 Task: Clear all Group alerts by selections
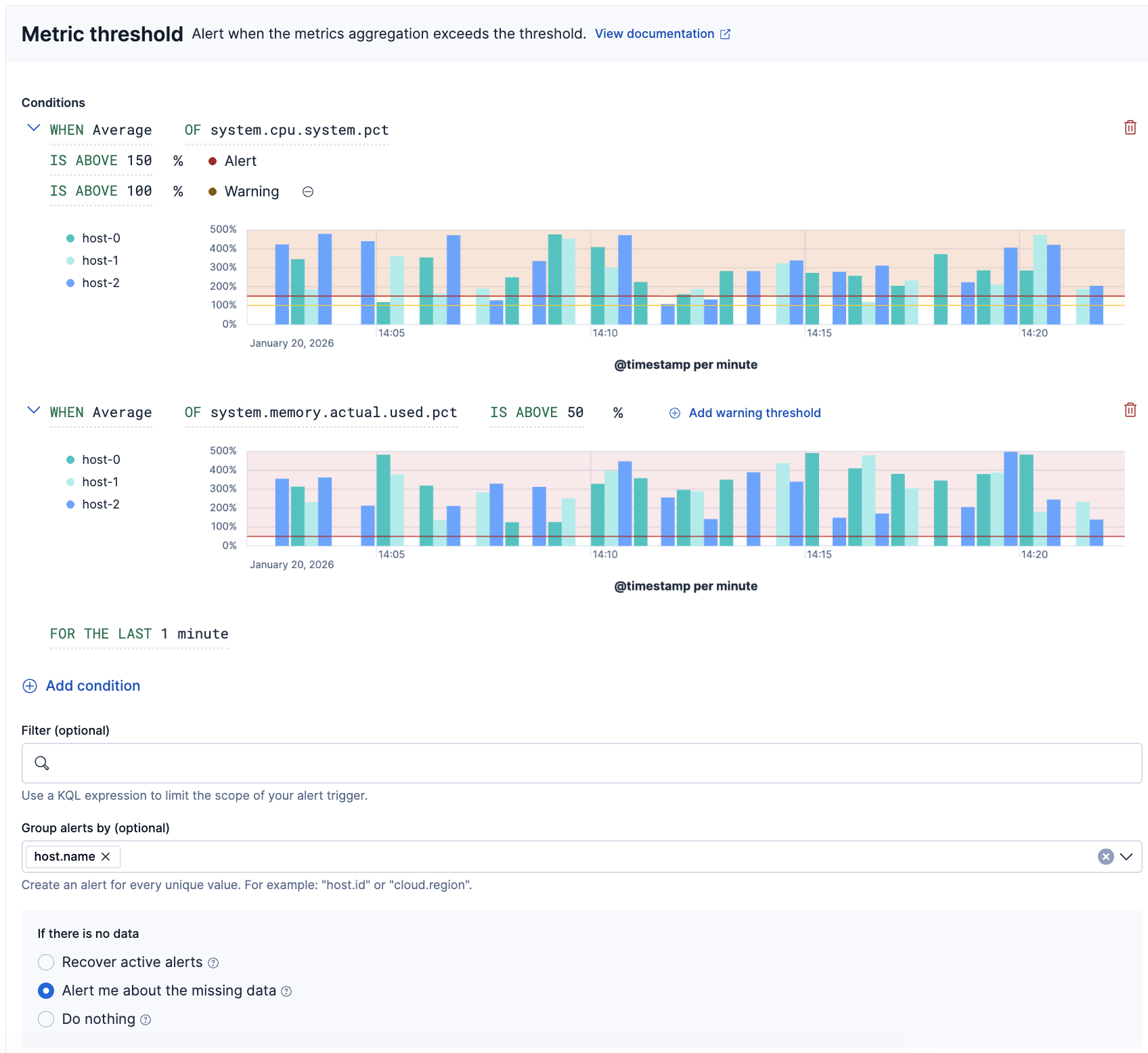1105,857
